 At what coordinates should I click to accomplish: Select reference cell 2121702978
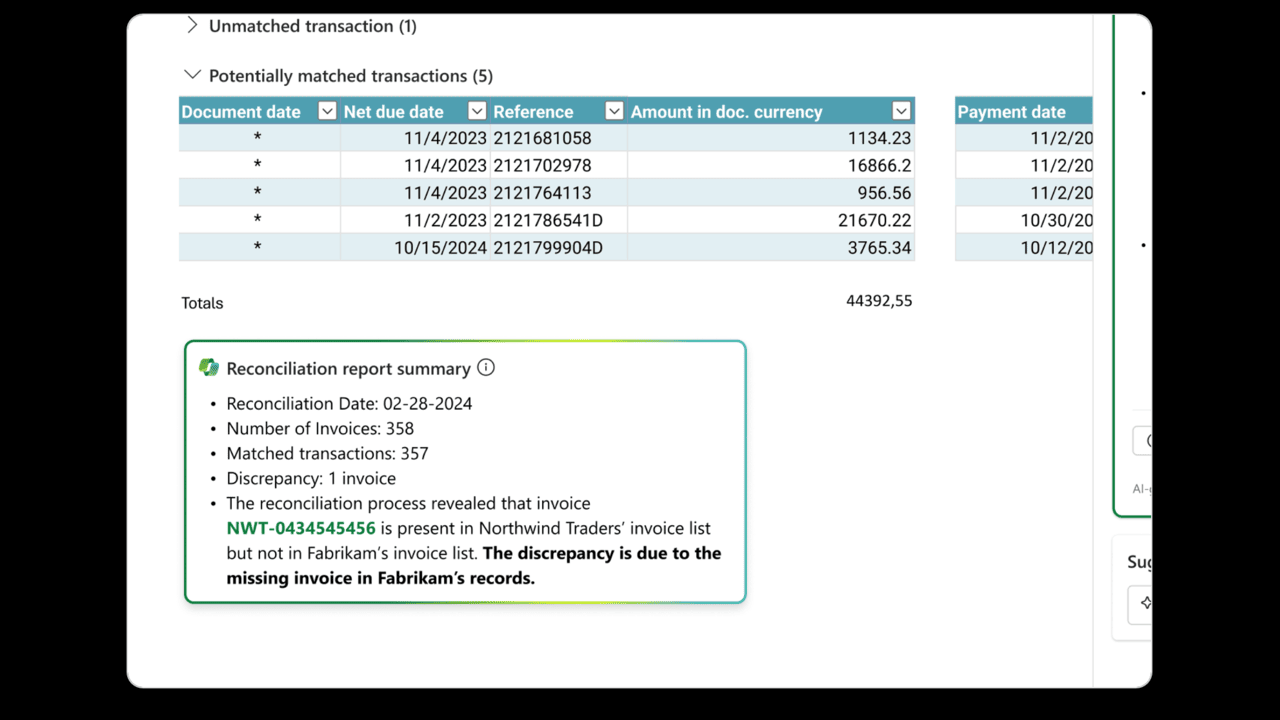click(559, 165)
